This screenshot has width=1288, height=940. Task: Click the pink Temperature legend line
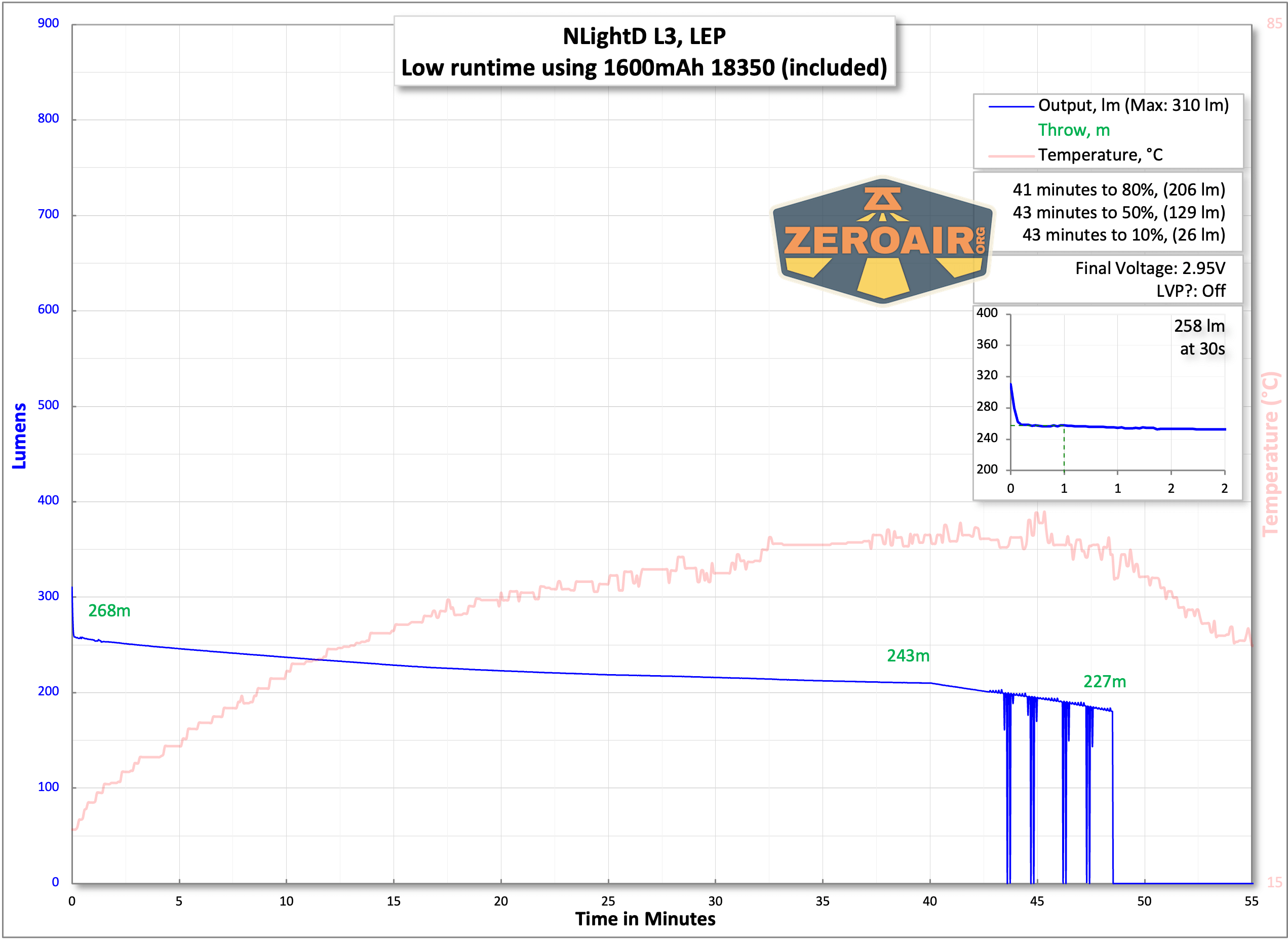point(1010,156)
